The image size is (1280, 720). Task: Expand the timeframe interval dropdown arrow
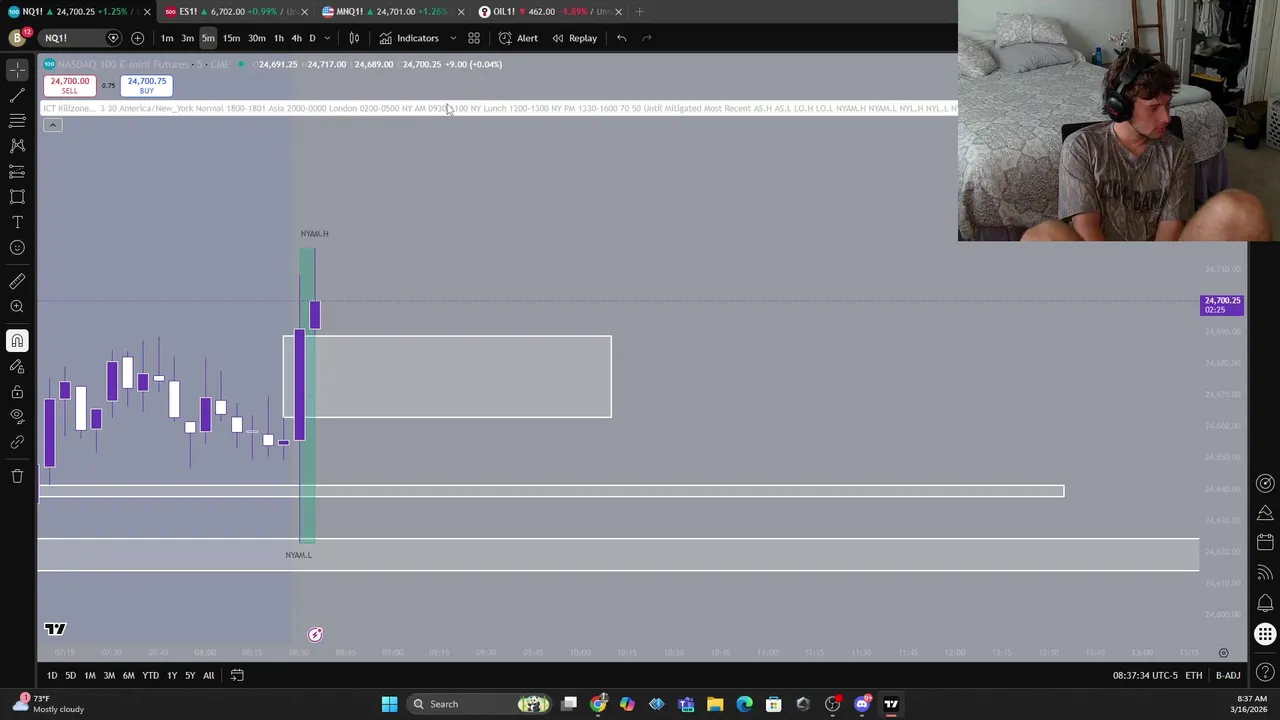coord(327,38)
